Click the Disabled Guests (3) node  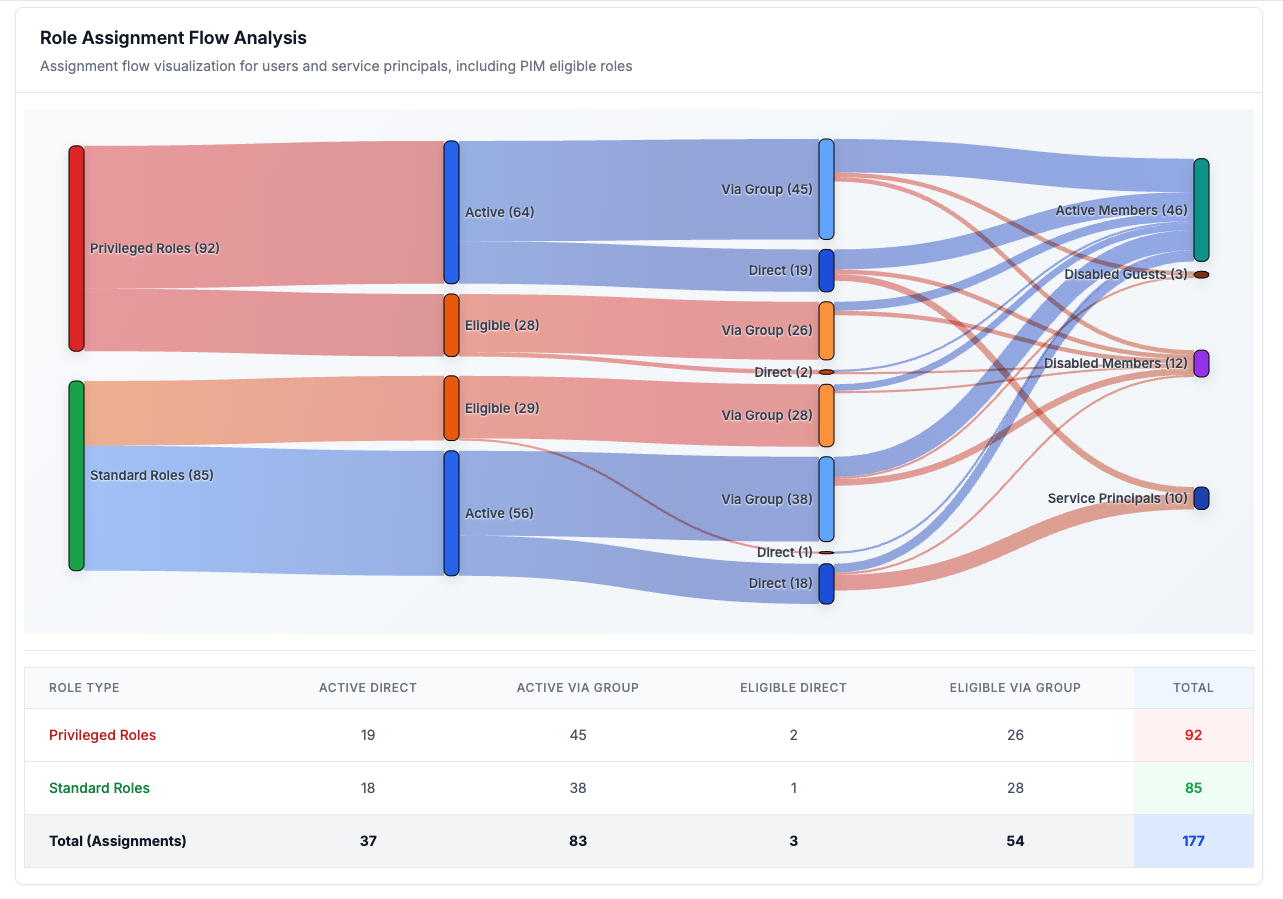coord(1201,274)
